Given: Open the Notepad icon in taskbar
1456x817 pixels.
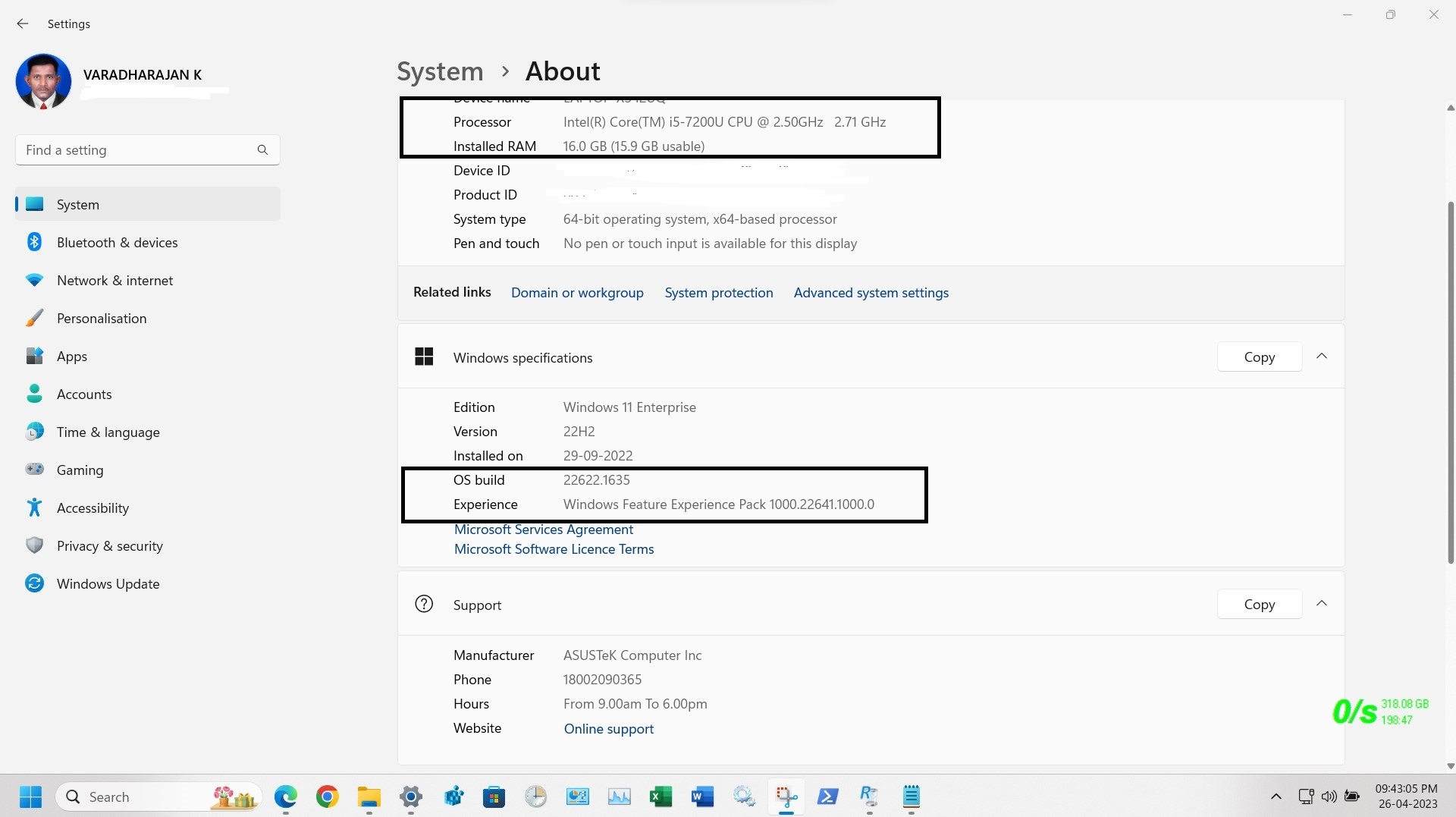Looking at the screenshot, I should (912, 797).
